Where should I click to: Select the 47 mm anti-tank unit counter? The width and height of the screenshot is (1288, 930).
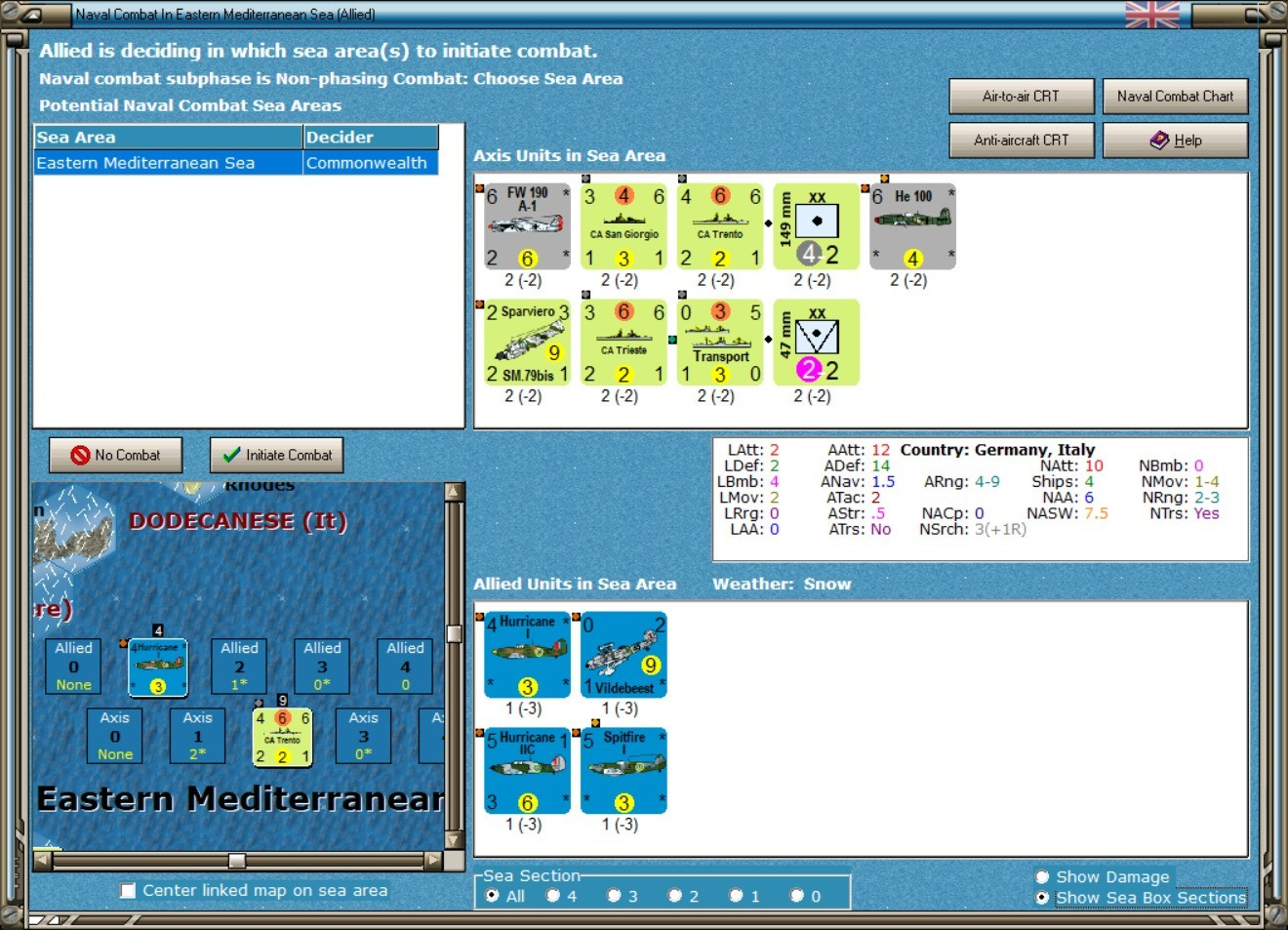[817, 343]
